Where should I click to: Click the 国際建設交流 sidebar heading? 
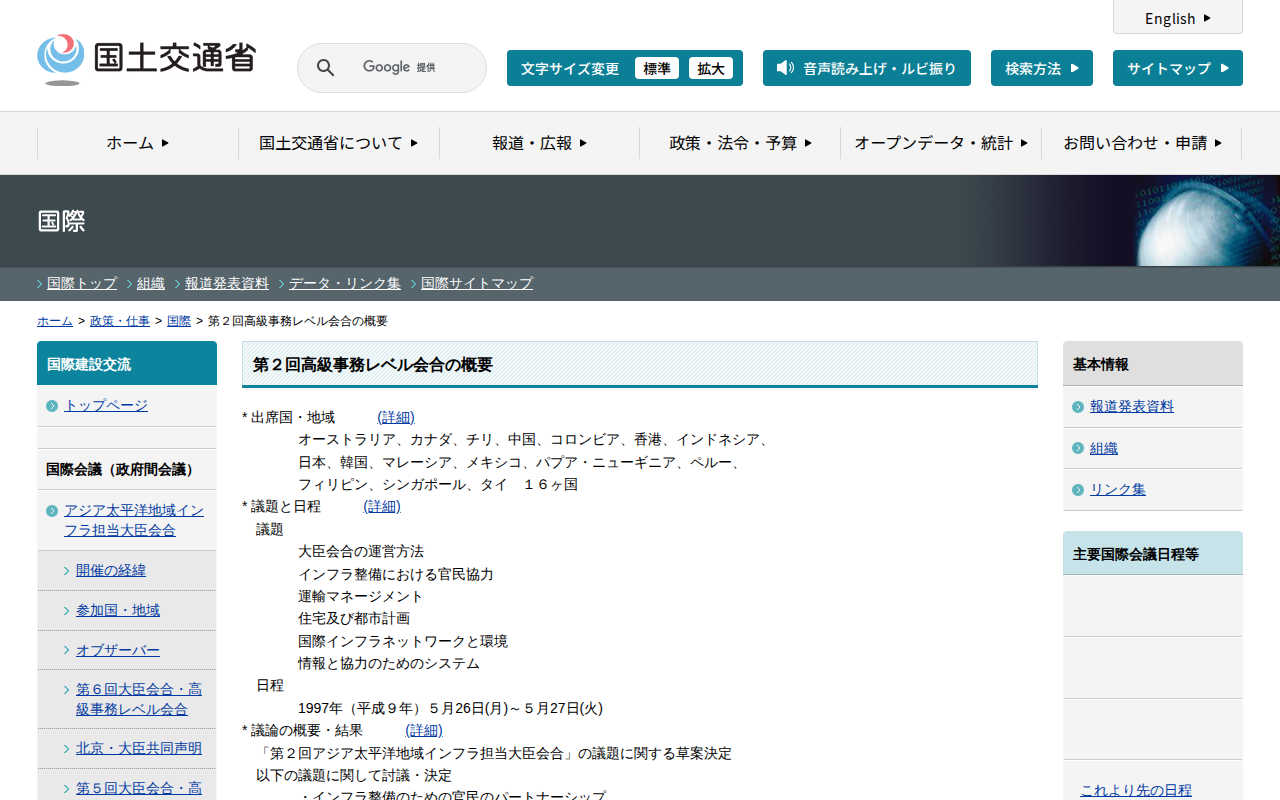point(127,363)
